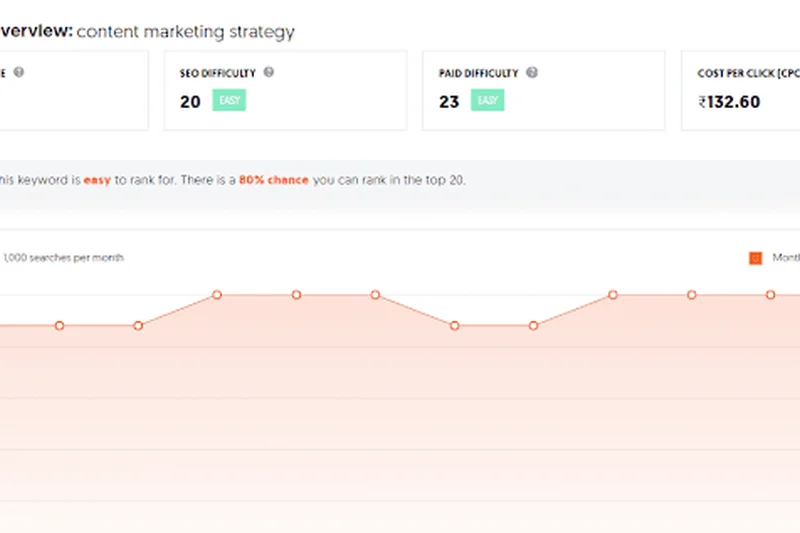The image size is (800, 533).
Task: Click the third data point from the left
Action: 217,295
